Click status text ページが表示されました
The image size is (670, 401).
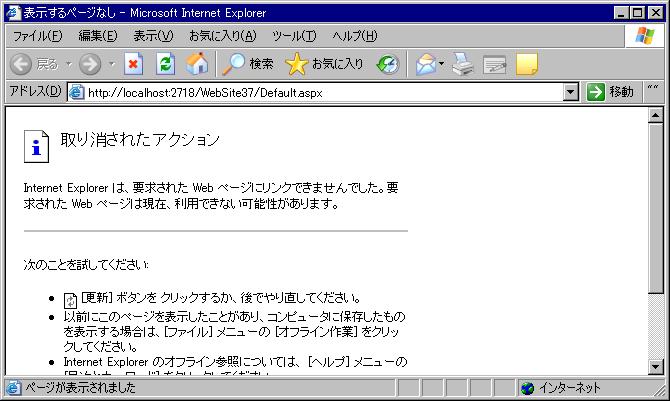click(x=80, y=388)
